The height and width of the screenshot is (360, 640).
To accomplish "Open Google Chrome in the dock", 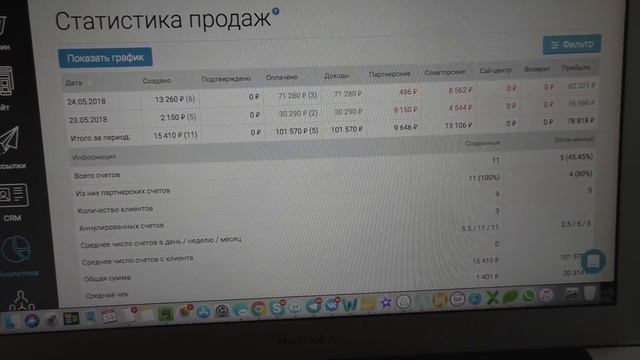I will tap(258, 309).
